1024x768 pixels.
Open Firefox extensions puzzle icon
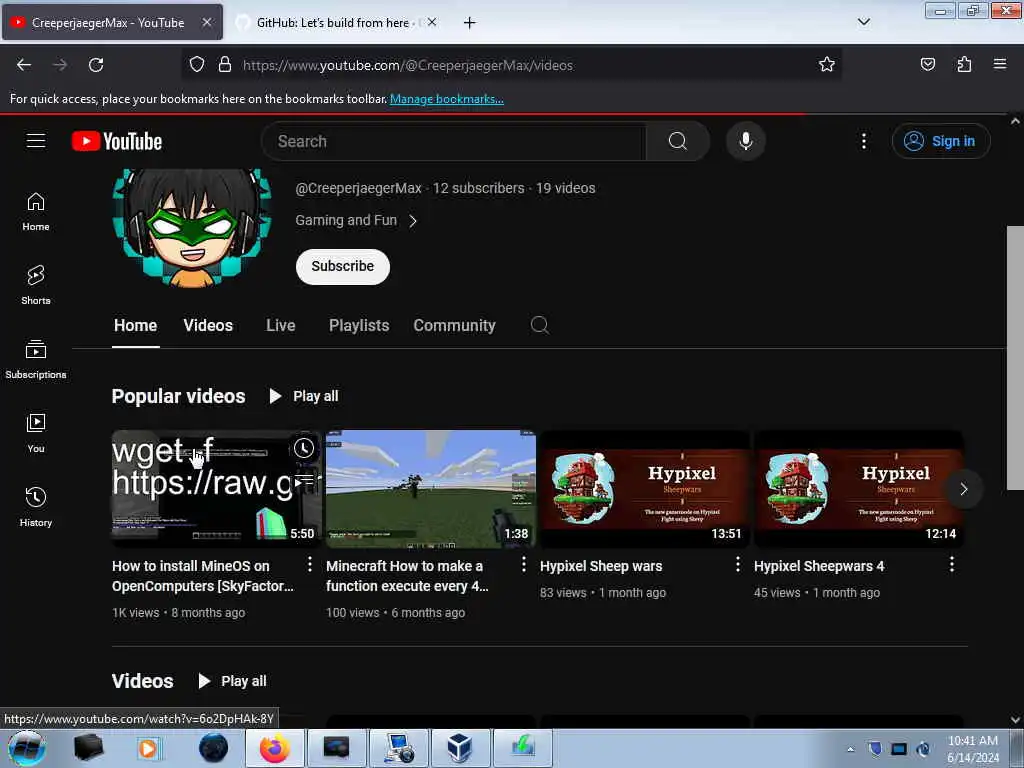click(964, 64)
